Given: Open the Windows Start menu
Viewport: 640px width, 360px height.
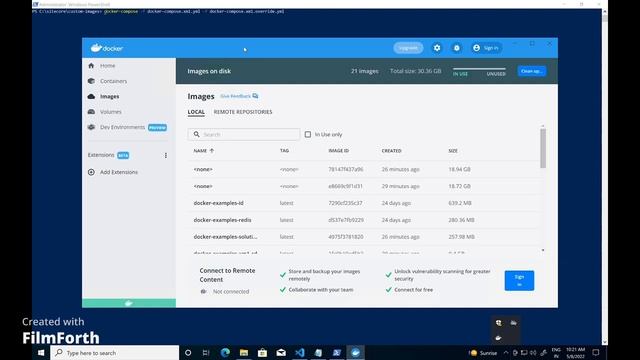Looking at the screenshot, I should pos(41,353).
